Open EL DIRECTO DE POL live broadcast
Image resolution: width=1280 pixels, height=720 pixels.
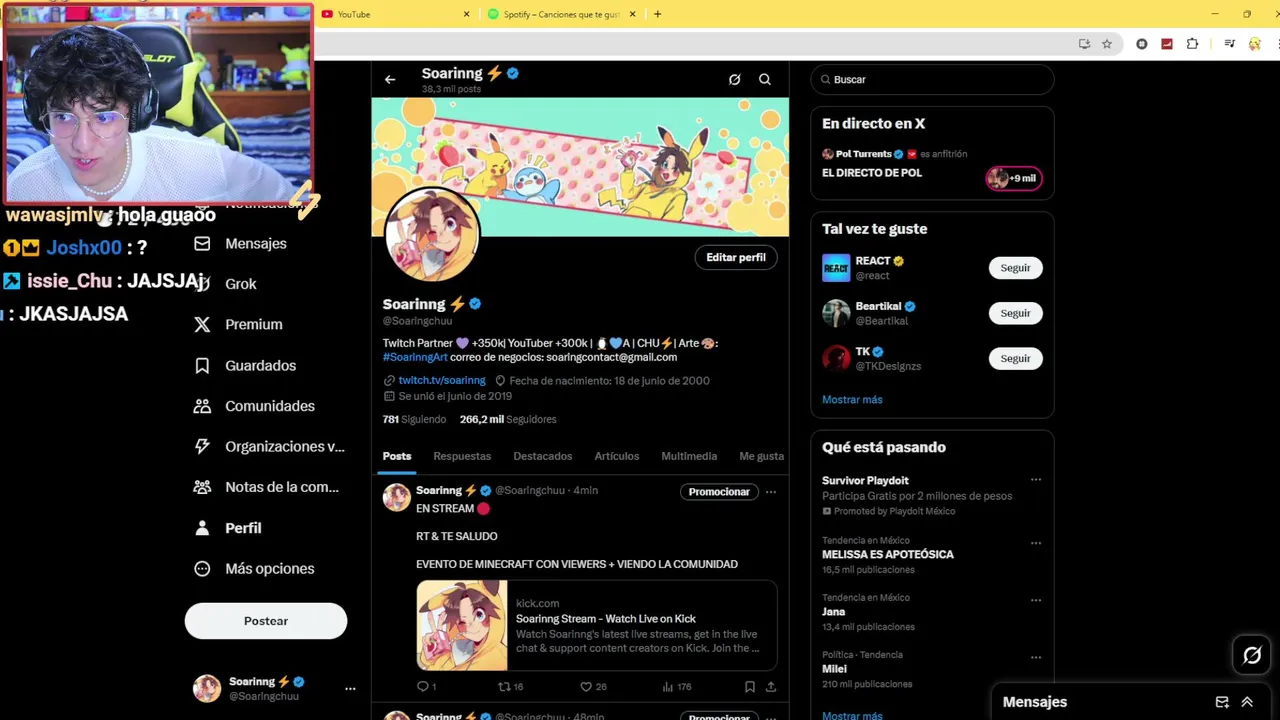click(872, 173)
